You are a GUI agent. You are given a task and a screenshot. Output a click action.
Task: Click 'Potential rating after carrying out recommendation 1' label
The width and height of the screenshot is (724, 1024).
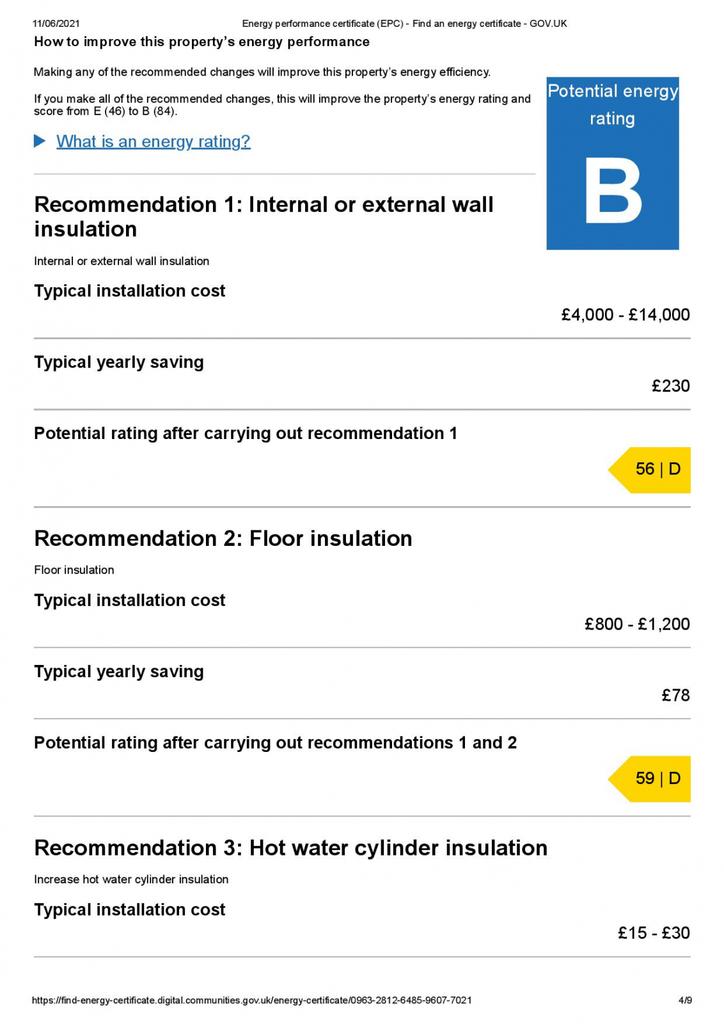(x=245, y=434)
